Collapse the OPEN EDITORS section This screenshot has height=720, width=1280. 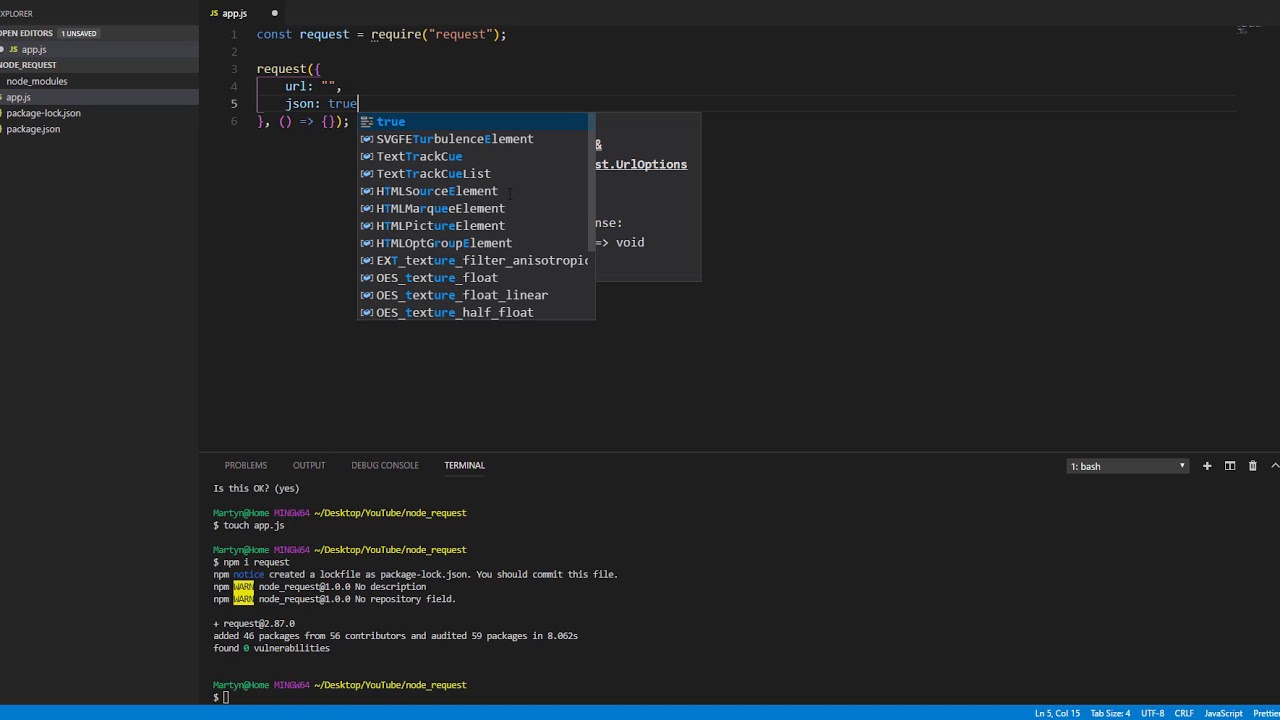(x=26, y=33)
